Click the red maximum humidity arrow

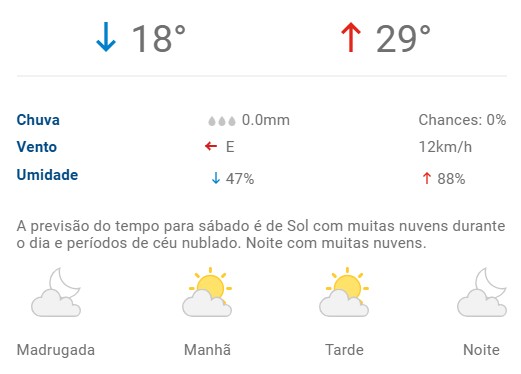point(427,178)
